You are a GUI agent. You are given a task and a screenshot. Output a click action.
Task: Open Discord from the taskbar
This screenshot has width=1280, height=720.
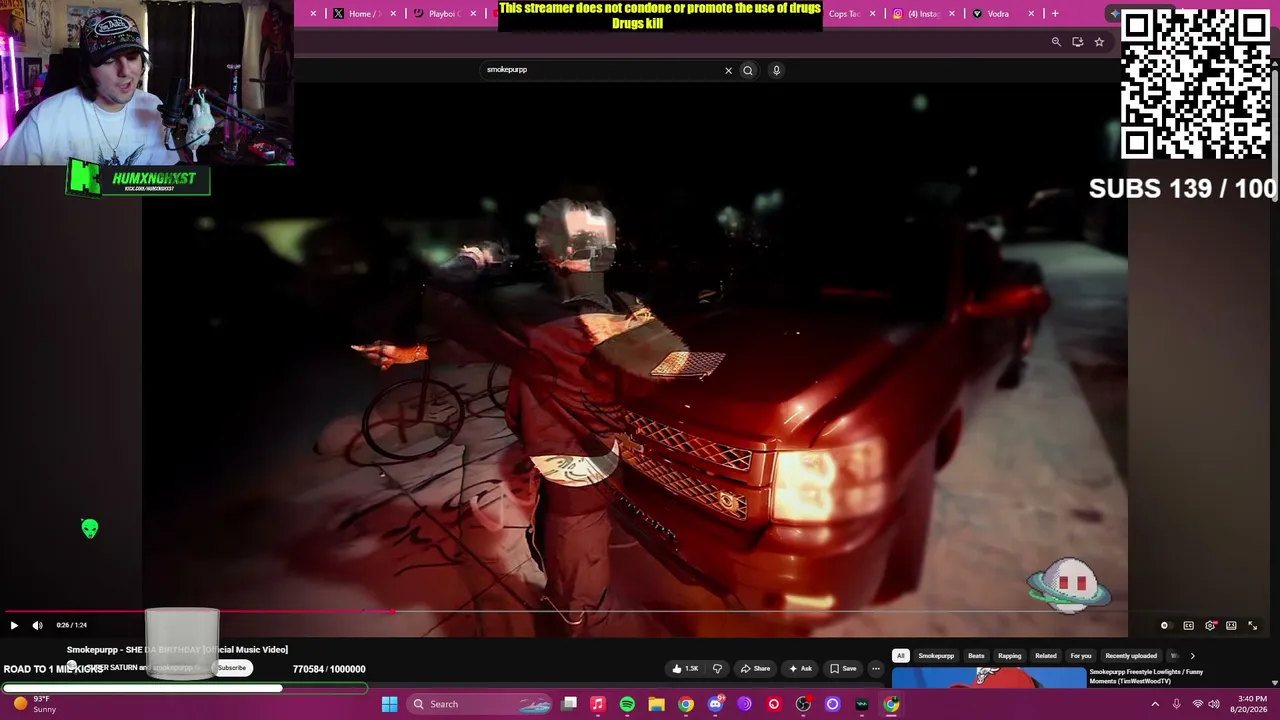click(715, 704)
